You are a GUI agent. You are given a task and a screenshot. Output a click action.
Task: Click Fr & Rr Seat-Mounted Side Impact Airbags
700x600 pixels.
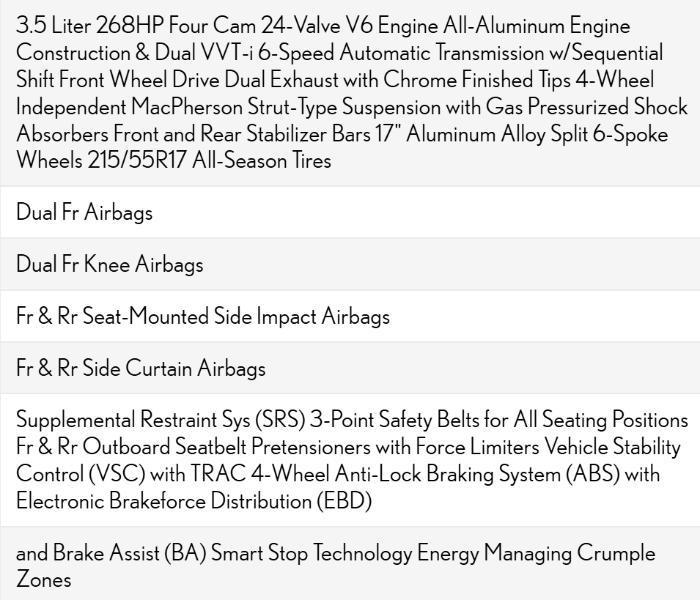(203, 316)
